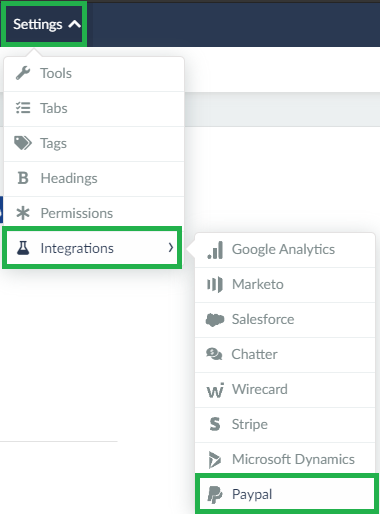
Task: Click the tag icon next to Tags
Action: pos(23,143)
